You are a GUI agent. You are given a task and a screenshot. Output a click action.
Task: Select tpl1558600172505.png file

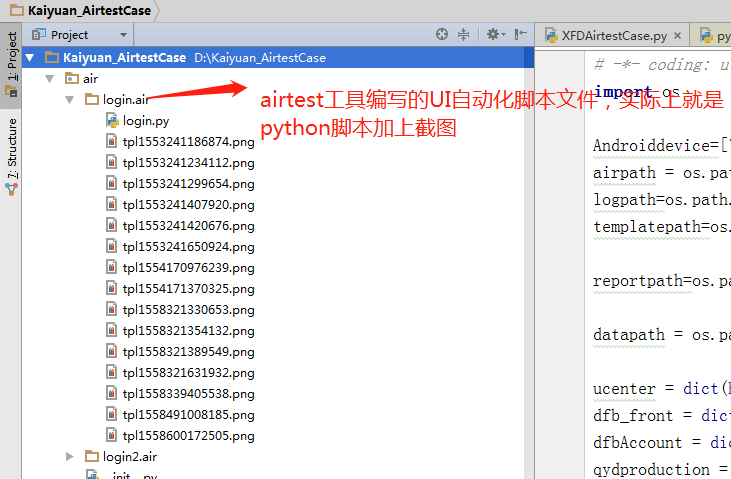tap(188, 436)
